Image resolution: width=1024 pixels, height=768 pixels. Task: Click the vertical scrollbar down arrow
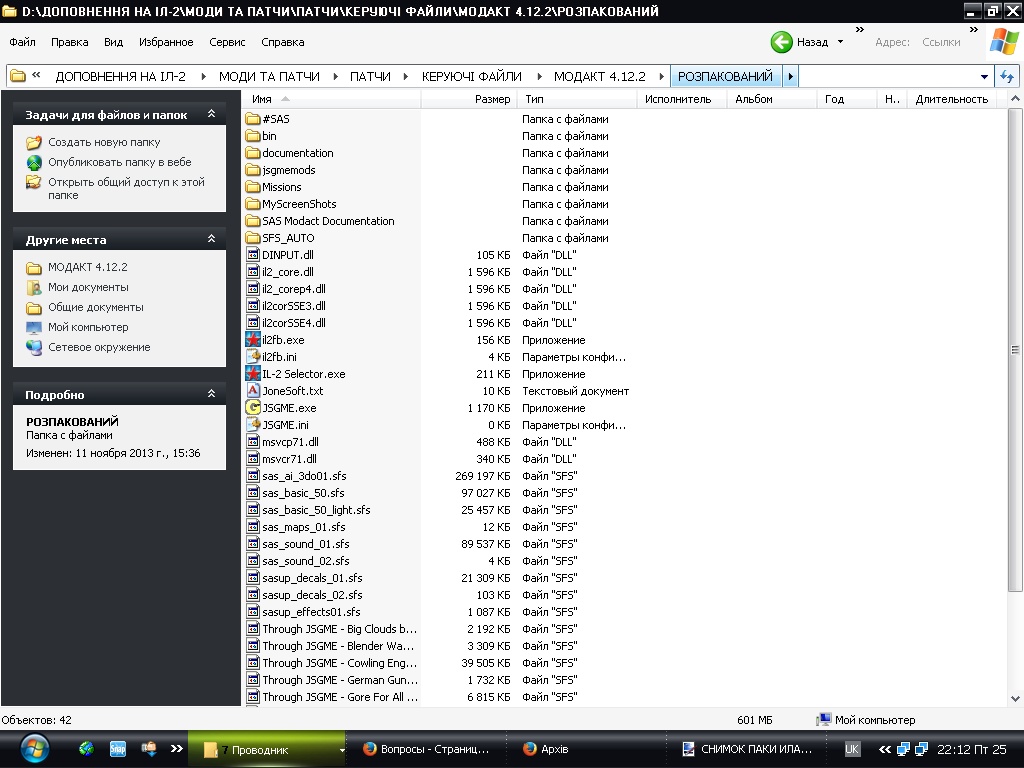[1015, 698]
